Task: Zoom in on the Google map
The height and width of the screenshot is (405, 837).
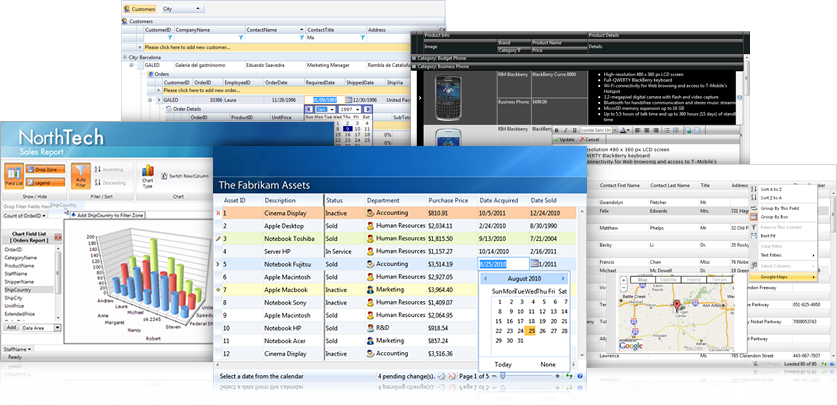Action: (624, 280)
